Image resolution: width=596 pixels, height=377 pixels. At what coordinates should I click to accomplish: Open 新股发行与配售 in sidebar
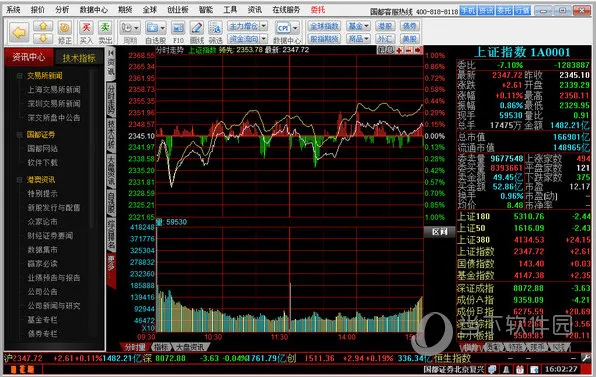coord(54,208)
